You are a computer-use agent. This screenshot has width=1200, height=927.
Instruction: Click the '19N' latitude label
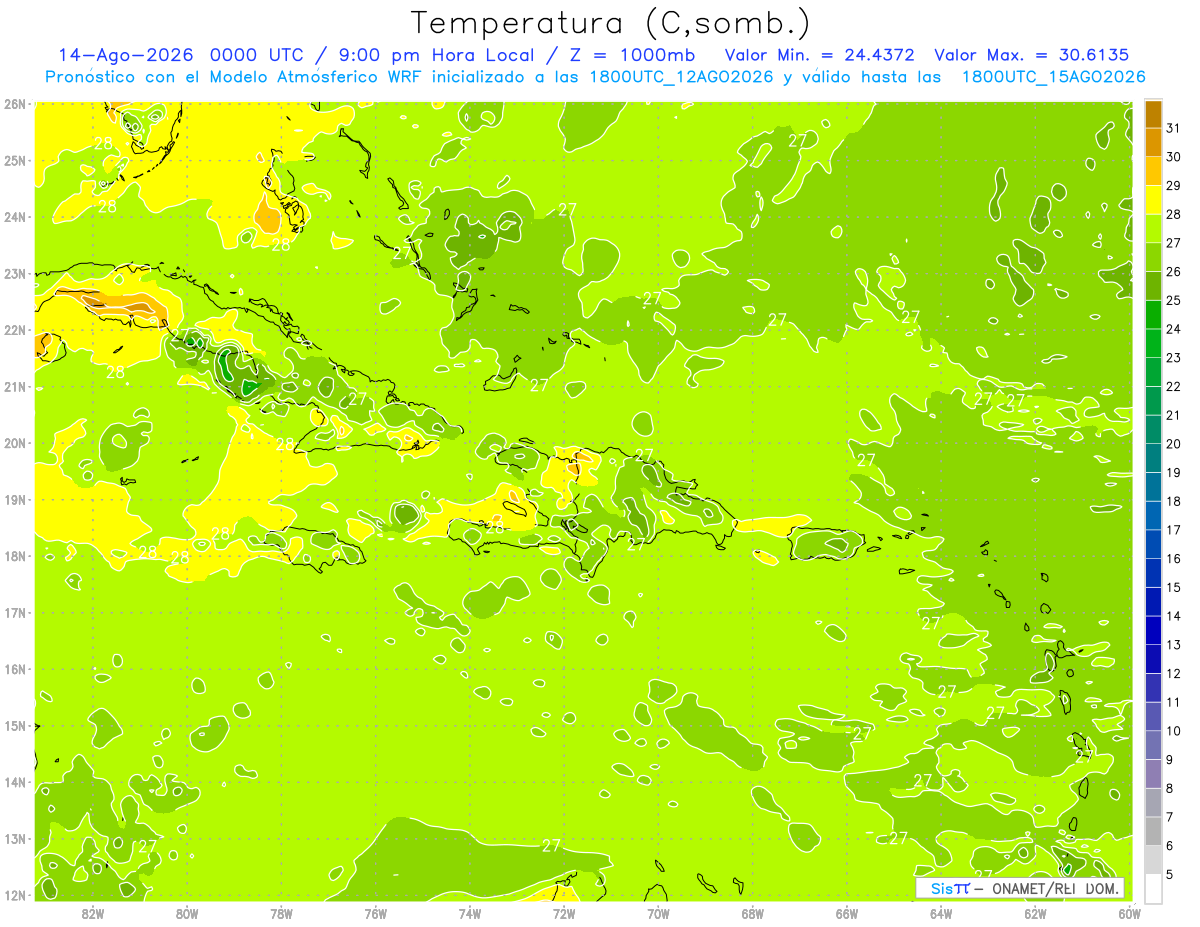(14, 500)
